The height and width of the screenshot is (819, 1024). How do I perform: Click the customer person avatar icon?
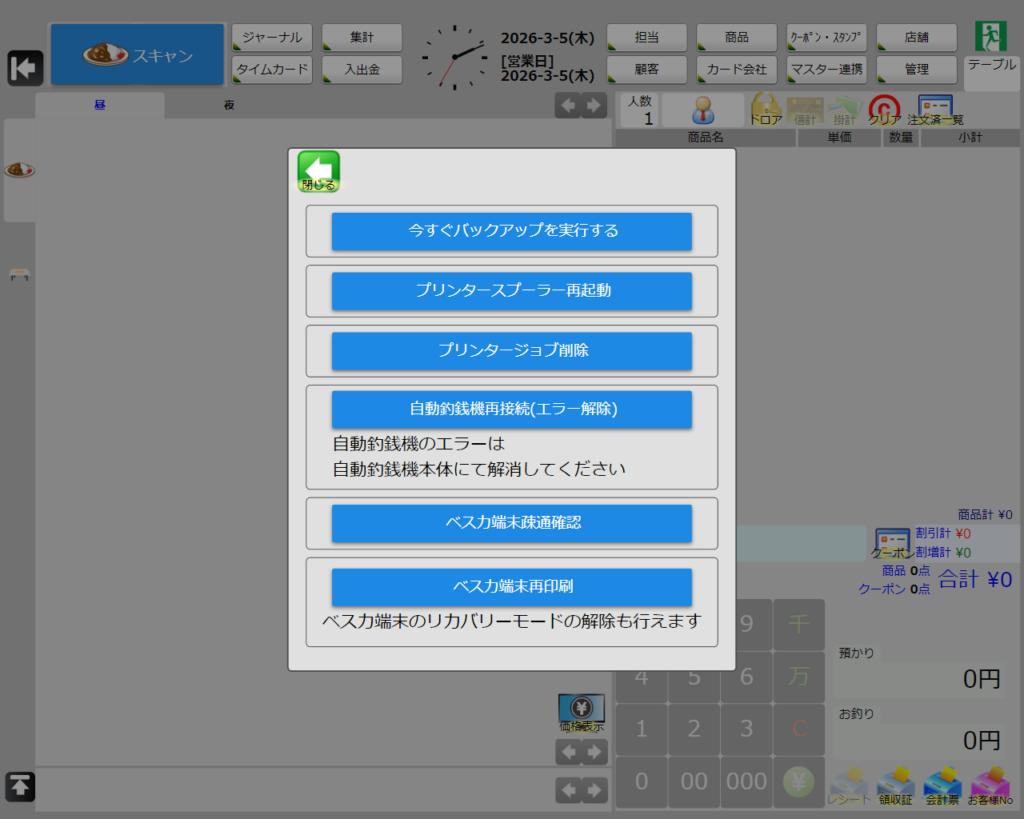[703, 109]
